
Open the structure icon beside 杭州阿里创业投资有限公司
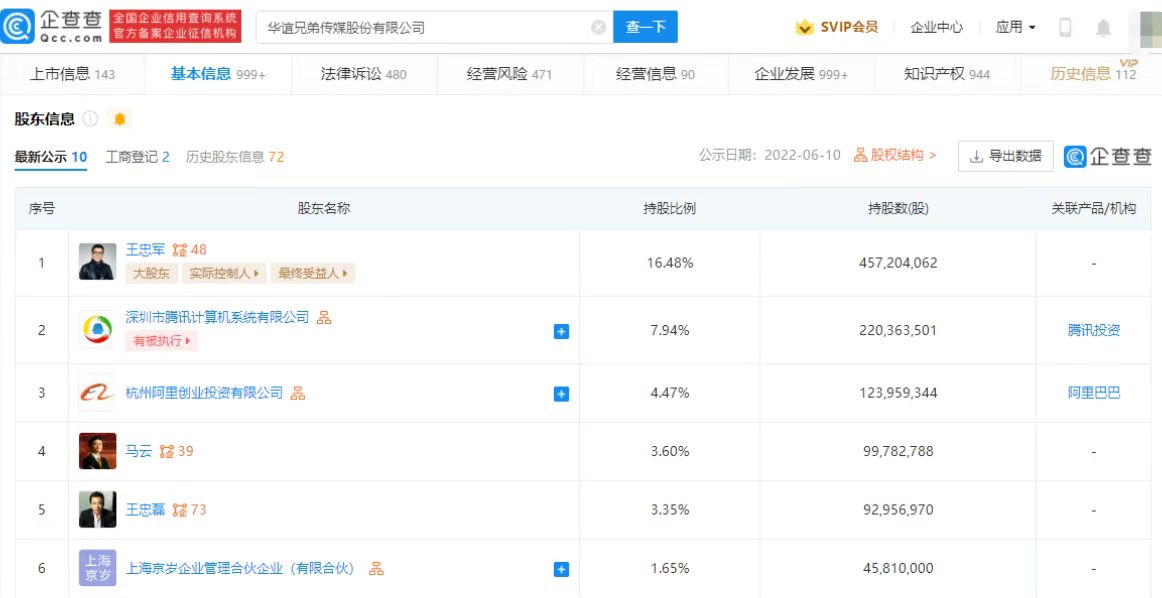coord(298,393)
